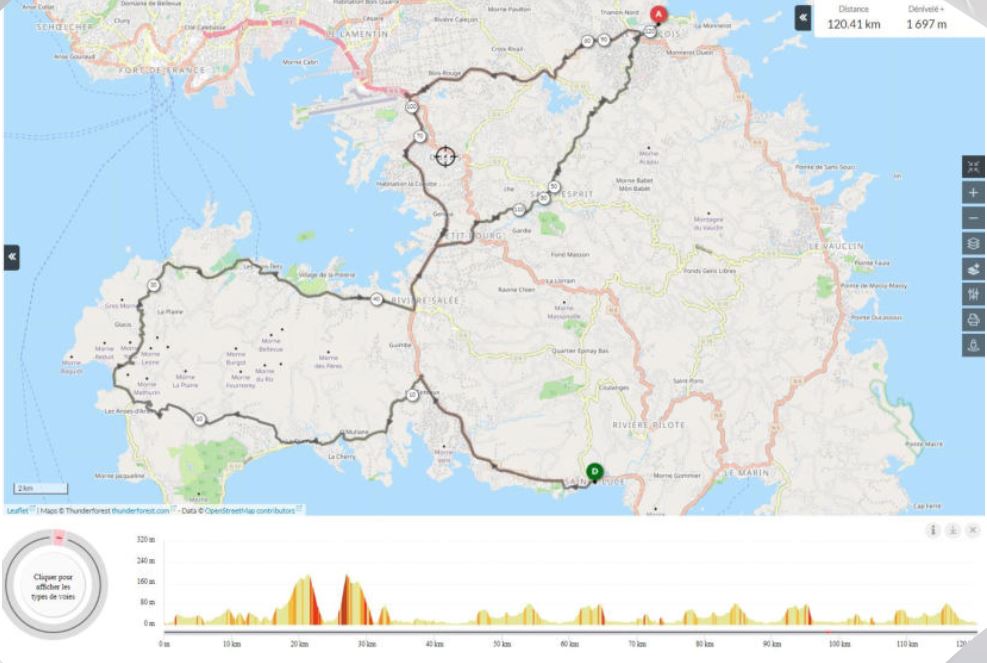Screen dimensions: 987x663
Task: Open the sliders settings icon
Action: click(x=973, y=294)
